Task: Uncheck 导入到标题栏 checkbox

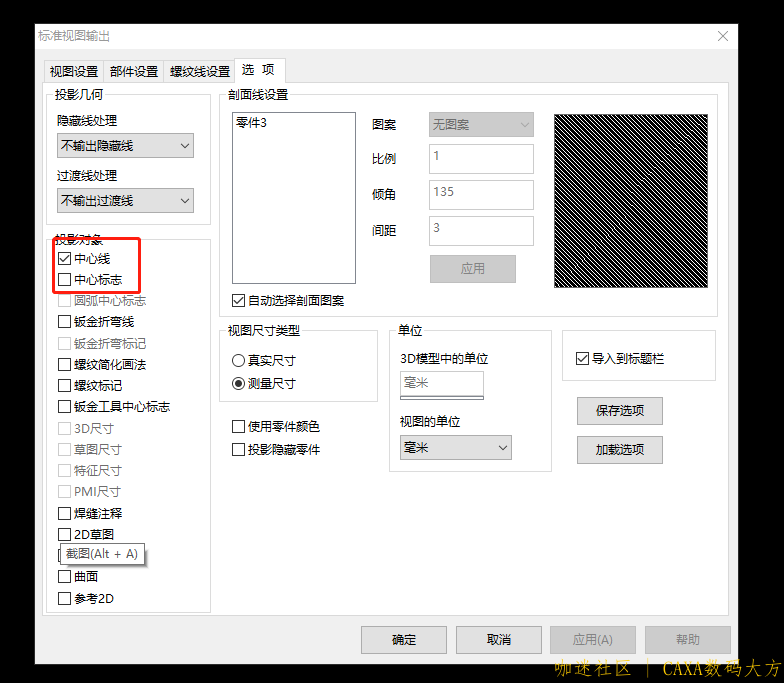Action: tap(582, 358)
